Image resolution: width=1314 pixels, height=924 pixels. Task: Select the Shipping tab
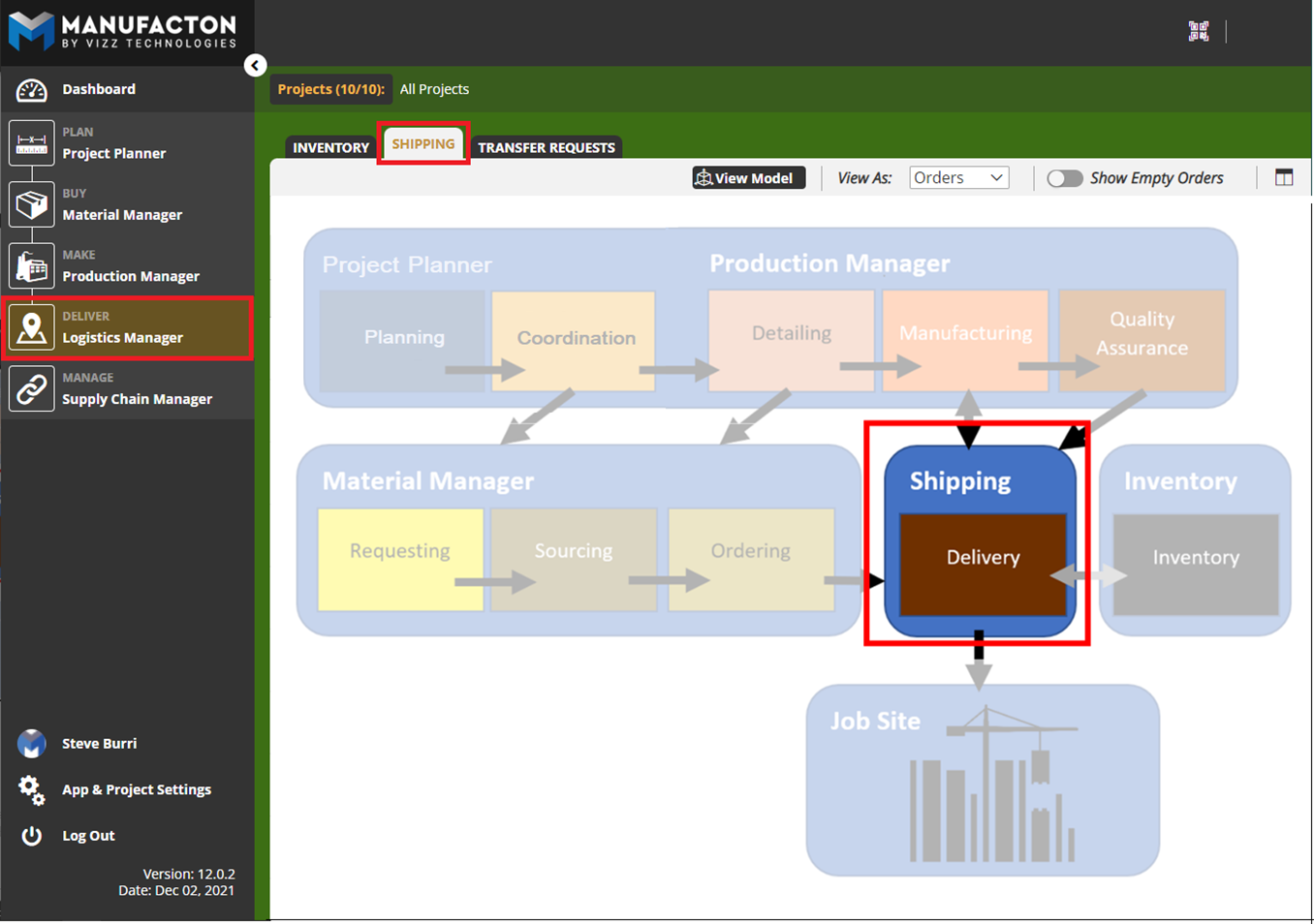423,144
